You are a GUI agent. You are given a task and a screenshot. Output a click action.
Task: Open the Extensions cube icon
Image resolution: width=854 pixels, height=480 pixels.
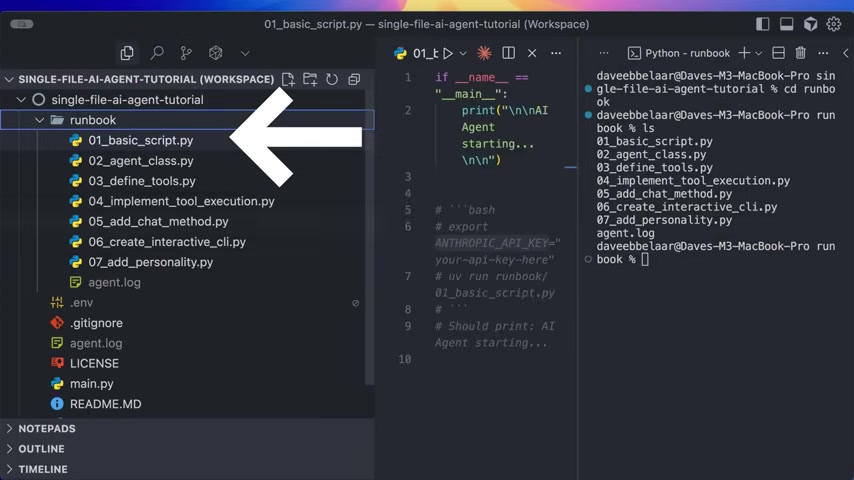click(216, 53)
